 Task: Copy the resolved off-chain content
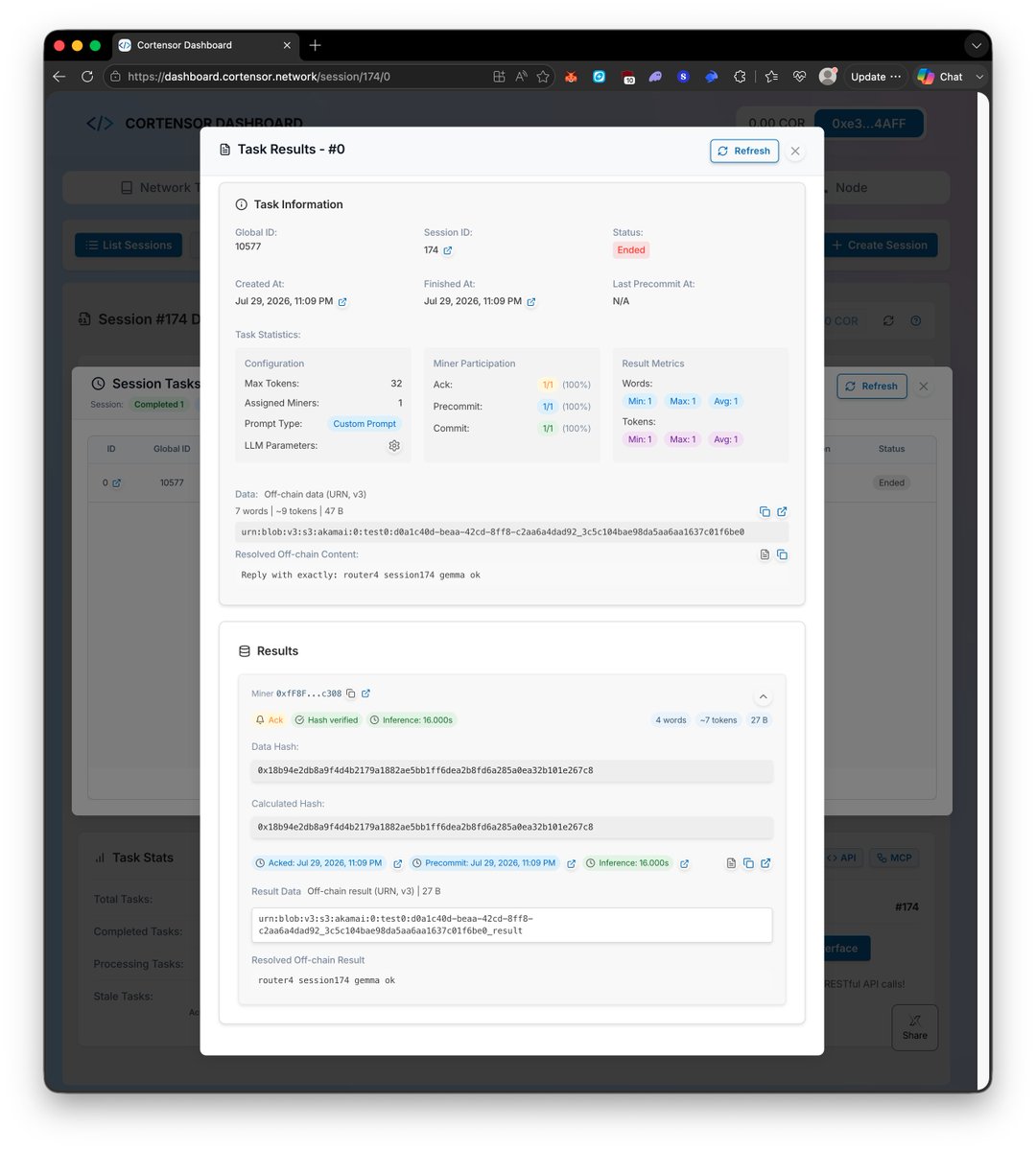point(782,554)
